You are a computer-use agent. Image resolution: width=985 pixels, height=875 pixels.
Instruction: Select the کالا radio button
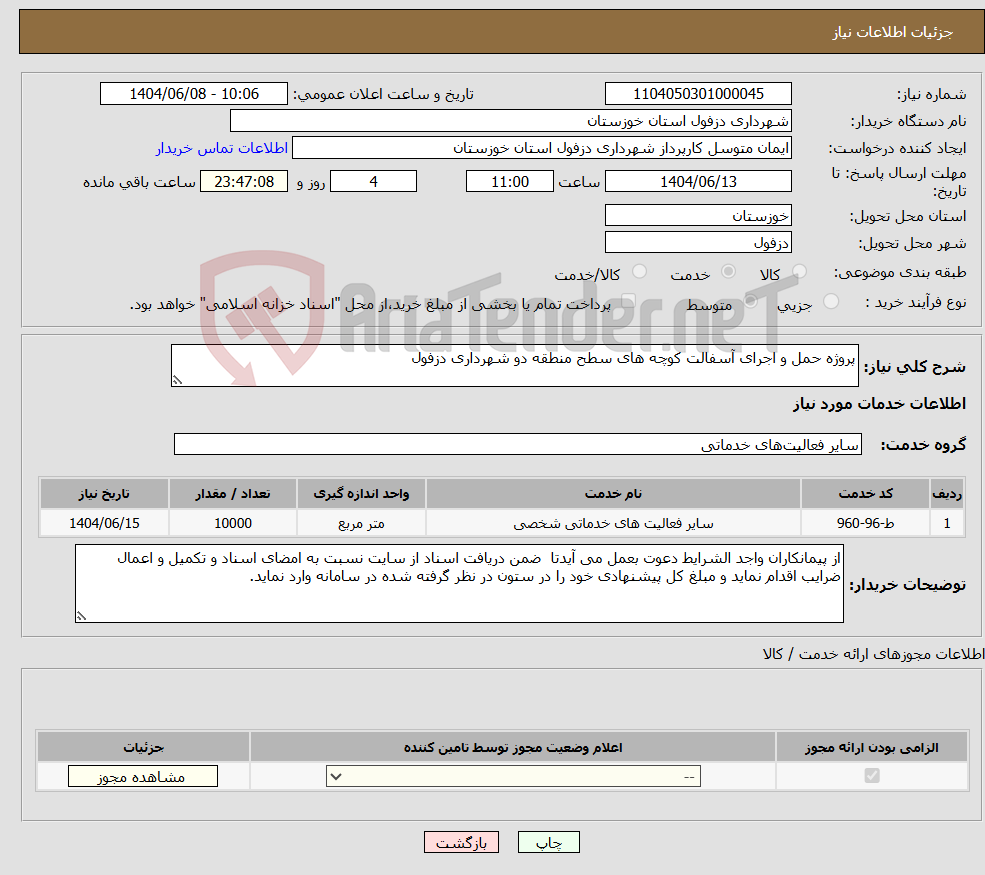(799, 271)
